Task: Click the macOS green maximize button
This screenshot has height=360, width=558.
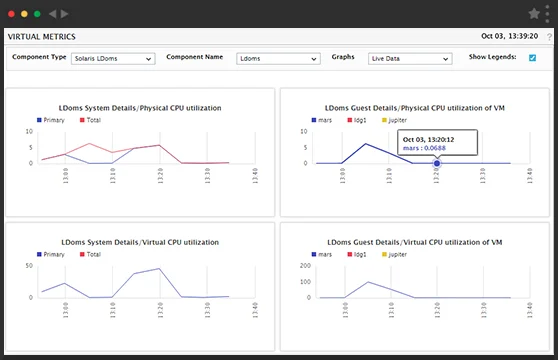Action: click(x=37, y=14)
